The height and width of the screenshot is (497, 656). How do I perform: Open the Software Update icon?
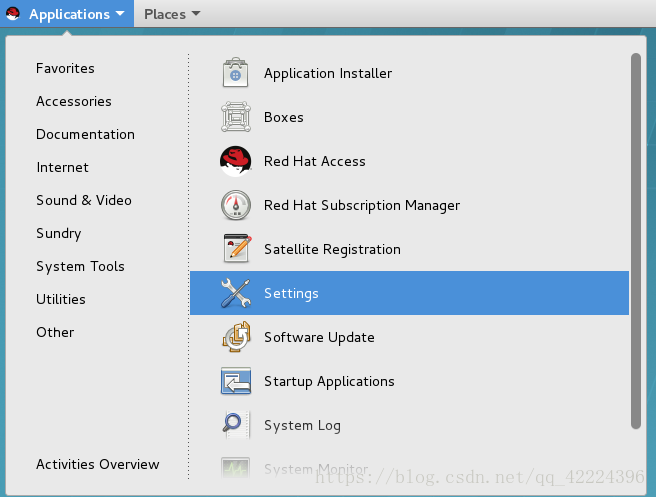tap(236, 338)
